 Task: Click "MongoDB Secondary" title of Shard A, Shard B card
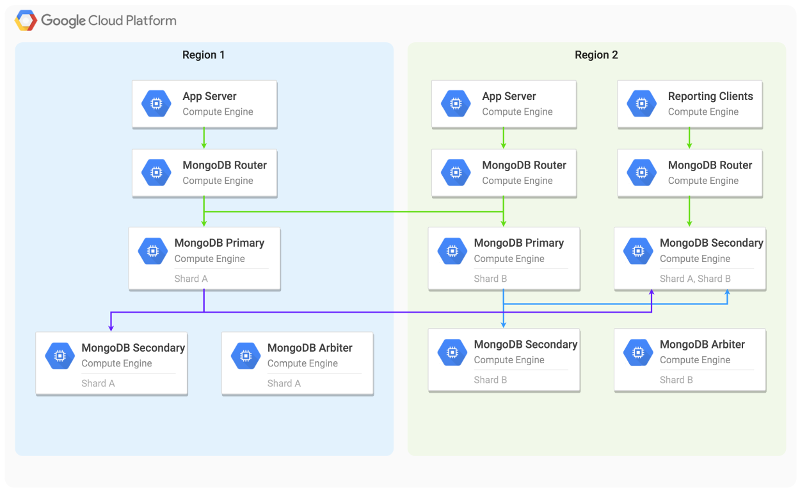tap(711, 243)
